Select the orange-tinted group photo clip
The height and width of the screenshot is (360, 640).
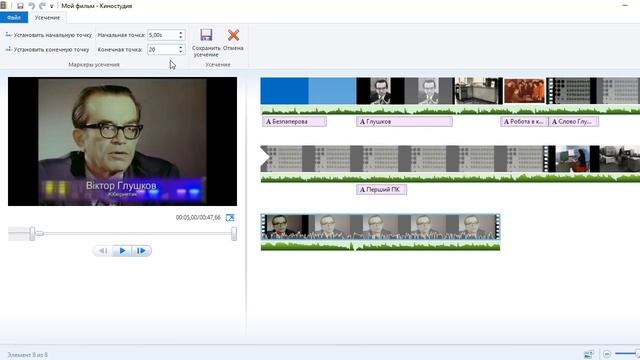[524, 91]
